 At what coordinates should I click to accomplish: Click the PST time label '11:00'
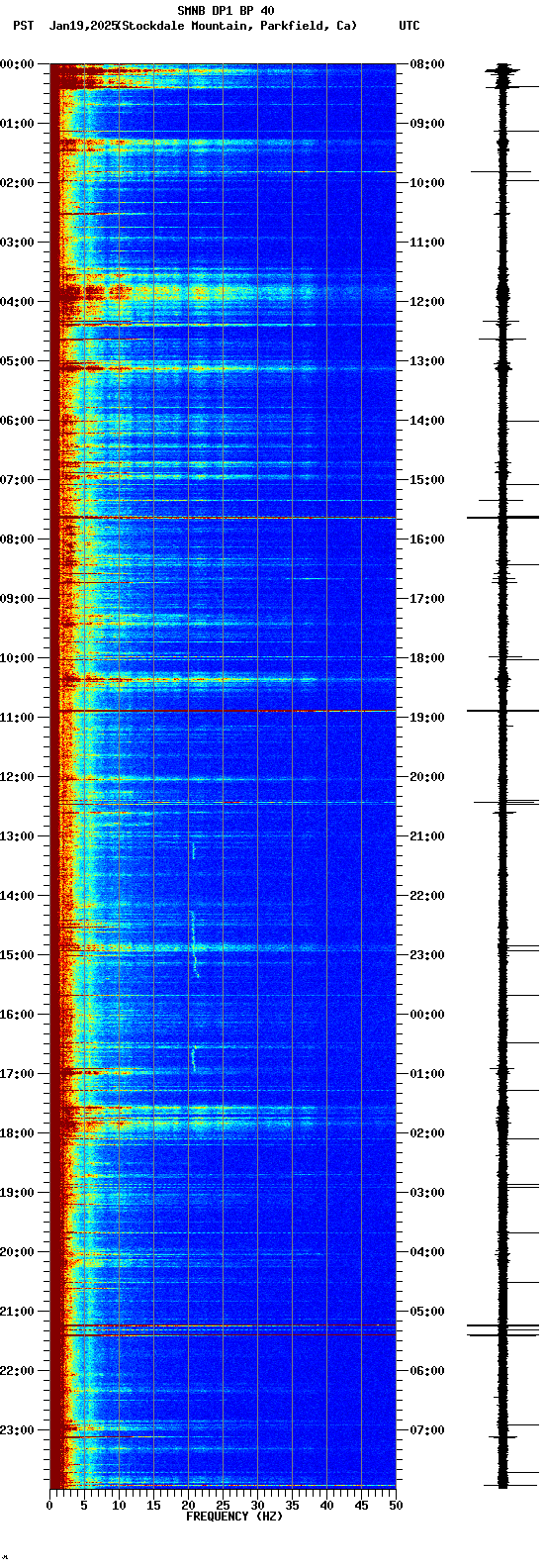click(17, 718)
